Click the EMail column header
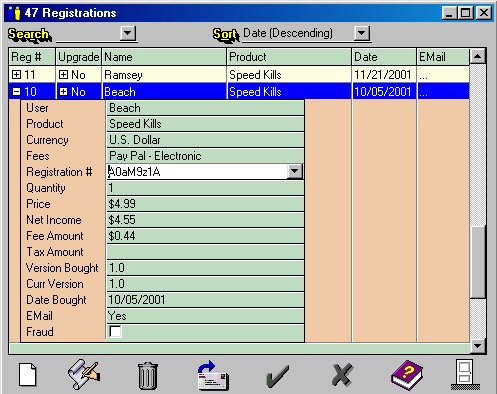Screen dimensions: 497x394 pos(443,57)
